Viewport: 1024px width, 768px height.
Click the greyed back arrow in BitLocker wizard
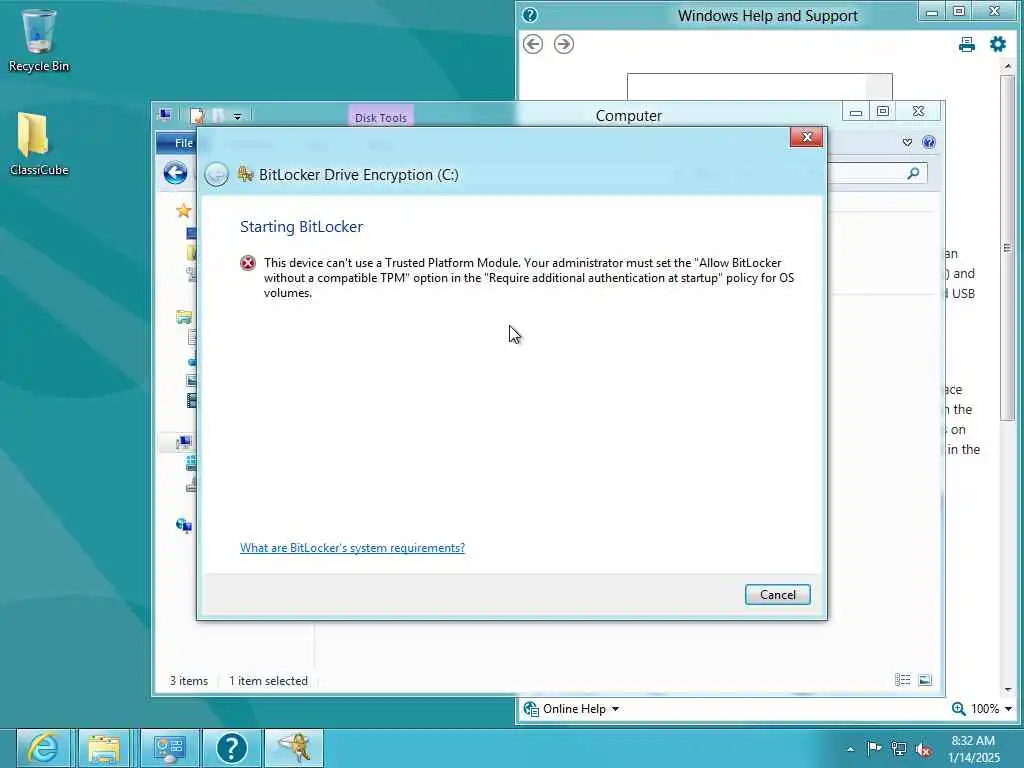216,174
